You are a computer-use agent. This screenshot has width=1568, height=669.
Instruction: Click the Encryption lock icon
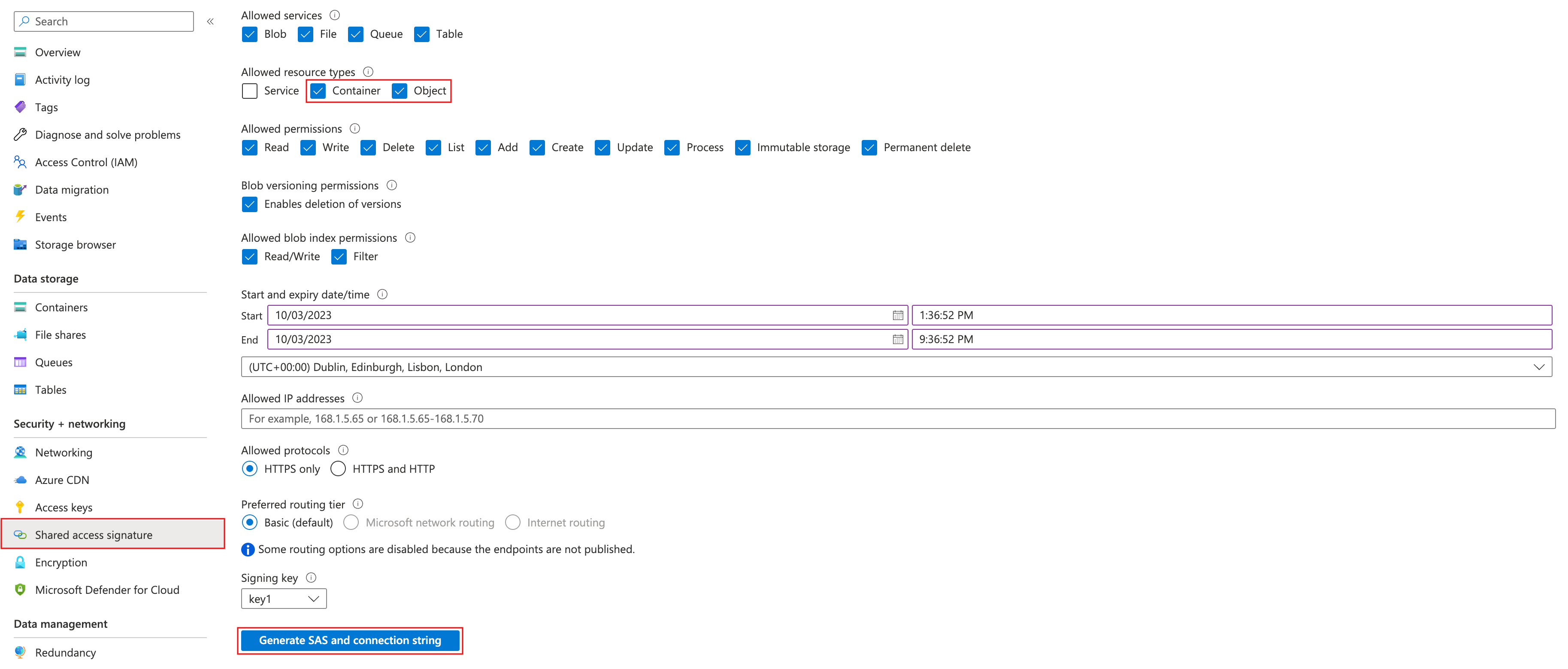[20, 562]
